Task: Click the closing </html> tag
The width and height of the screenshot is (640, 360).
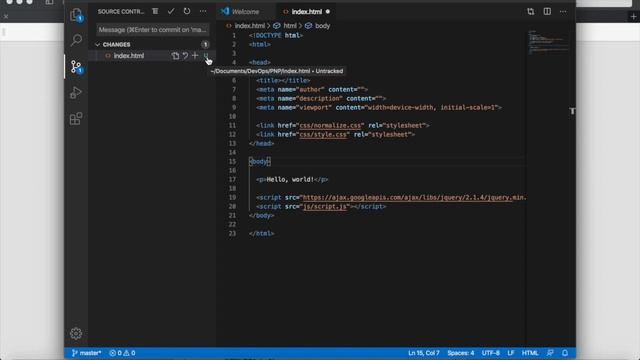Action: (x=262, y=233)
